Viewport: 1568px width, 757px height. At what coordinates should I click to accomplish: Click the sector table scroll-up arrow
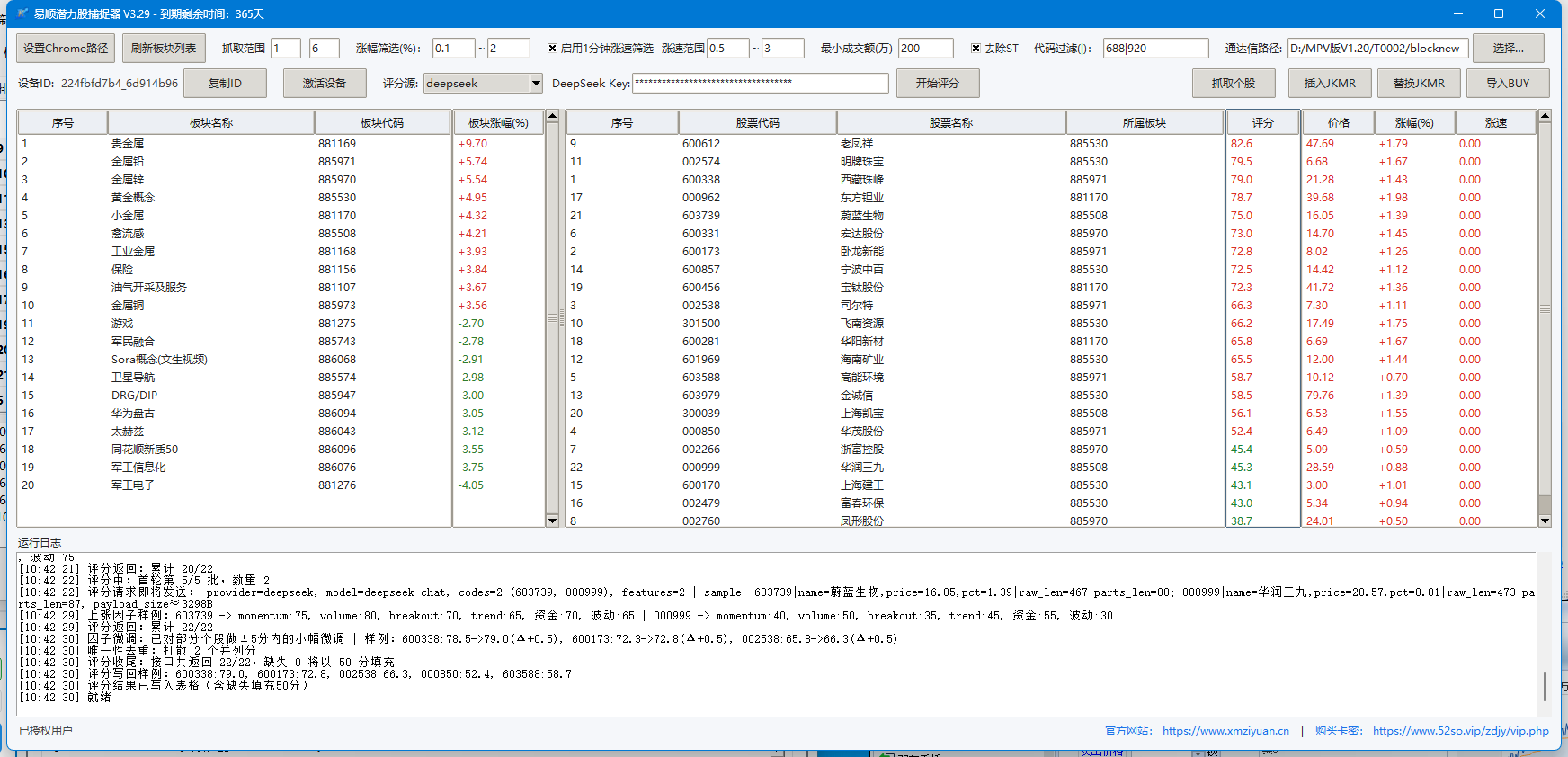point(552,116)
